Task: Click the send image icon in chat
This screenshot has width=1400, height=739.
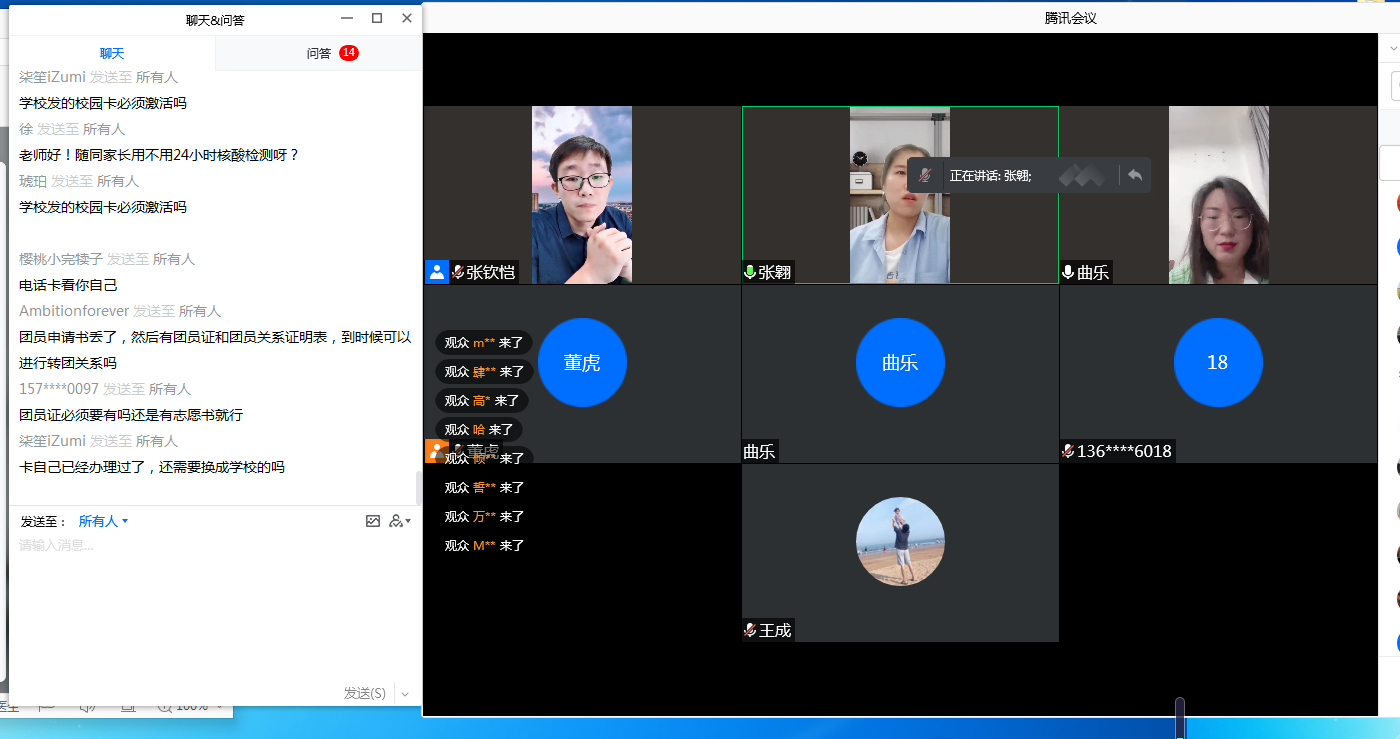Action: [x=373, y=521]
